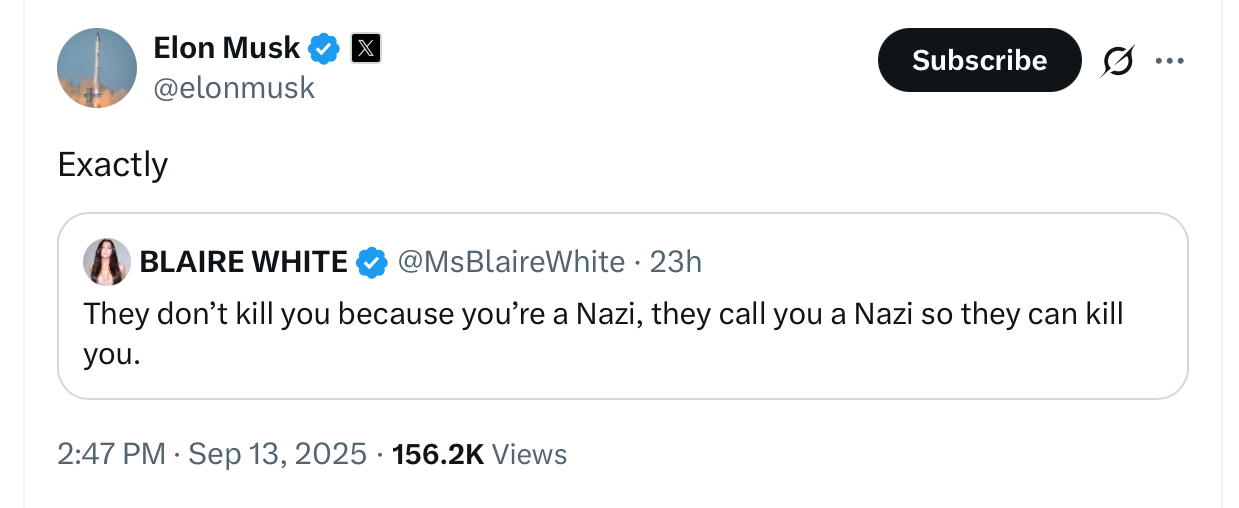Click the X affiliation badge beside name
1239x508 pixels.
(x=367, y=48)
